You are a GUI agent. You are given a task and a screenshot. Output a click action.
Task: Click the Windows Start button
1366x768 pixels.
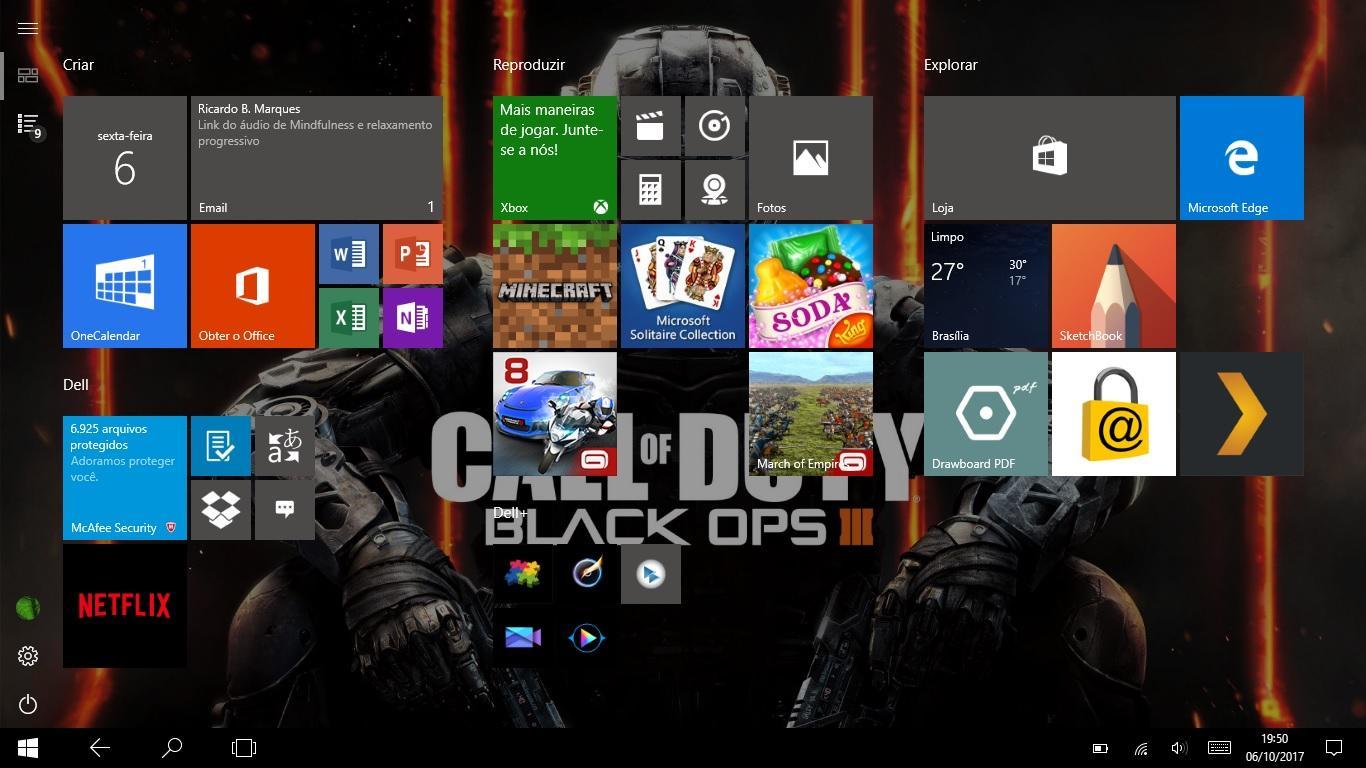[x=28, y=747]
